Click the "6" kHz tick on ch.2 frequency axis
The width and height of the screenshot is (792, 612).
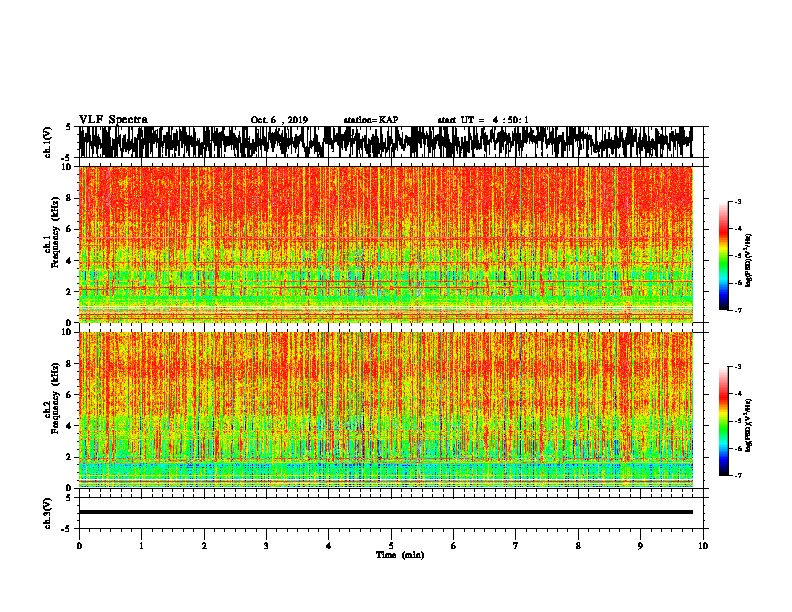69,394
